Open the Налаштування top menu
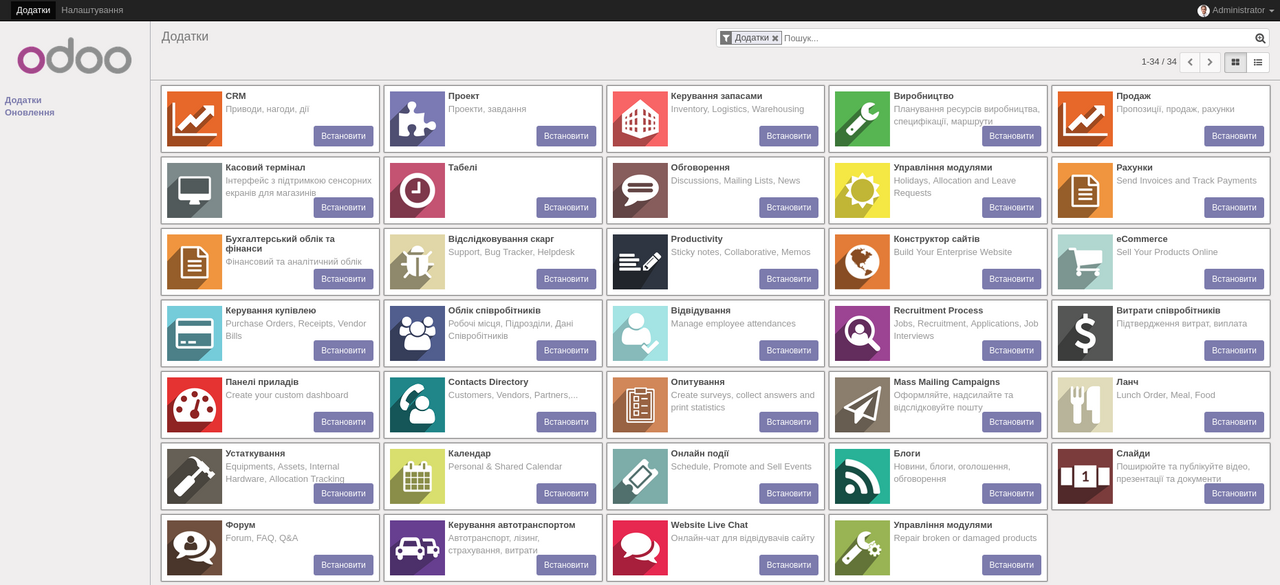Viewport: 1280px width, 585px height. [x=92, y=10]
